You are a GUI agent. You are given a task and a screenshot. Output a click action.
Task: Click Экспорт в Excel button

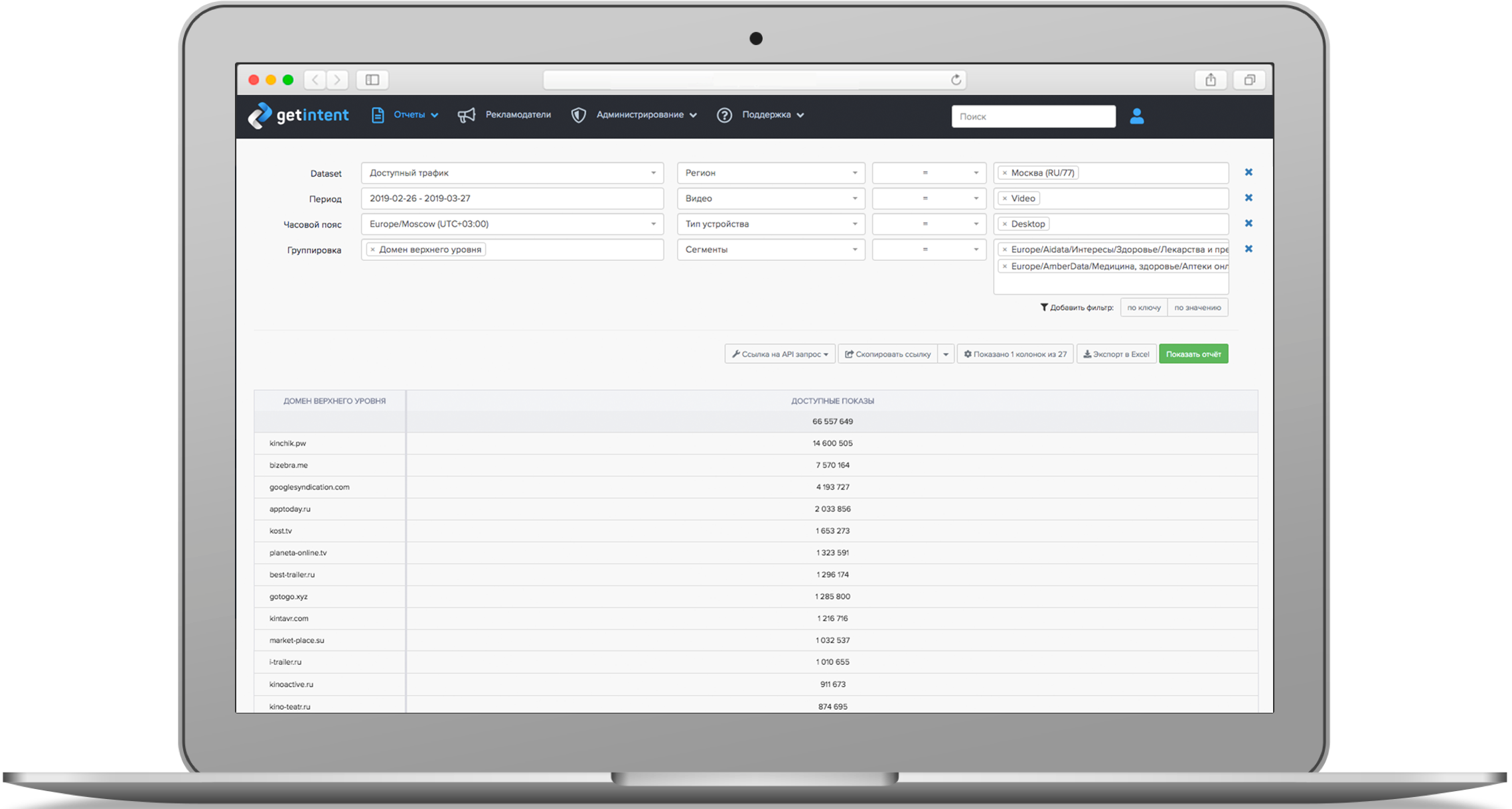[x=1116, y=354]
